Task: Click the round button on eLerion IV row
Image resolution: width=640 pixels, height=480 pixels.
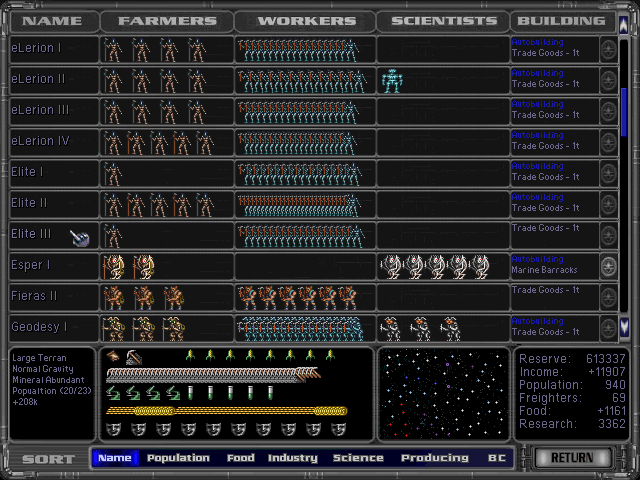Action: click(x=608, y=143)
